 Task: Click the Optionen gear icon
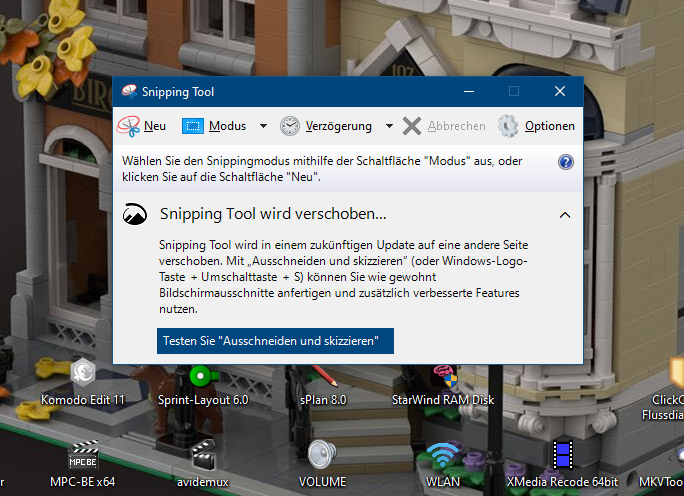pyautogui.click(x=508, y=126)
